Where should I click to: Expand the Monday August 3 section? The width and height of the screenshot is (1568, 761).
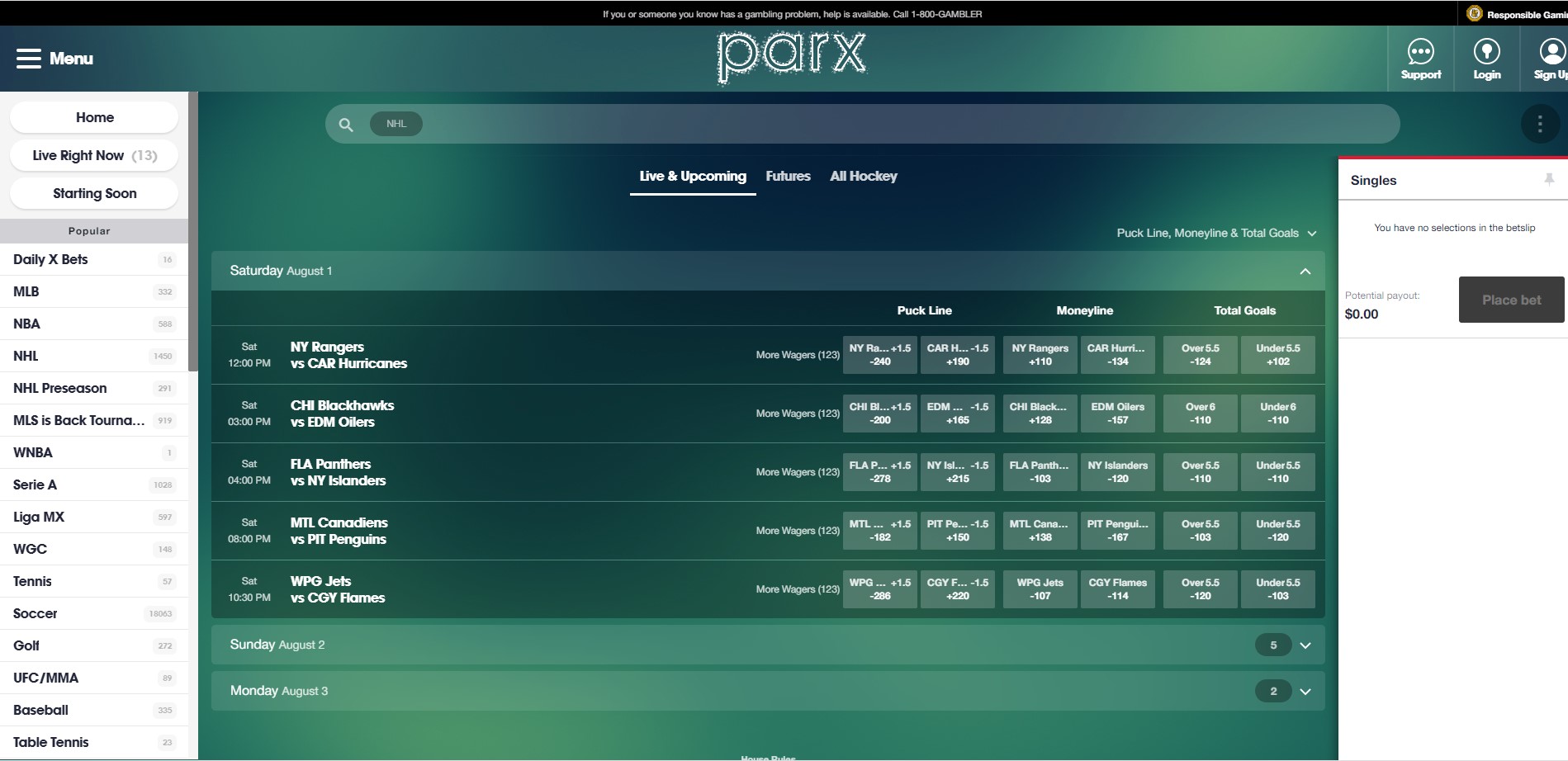pos(1305,692)
